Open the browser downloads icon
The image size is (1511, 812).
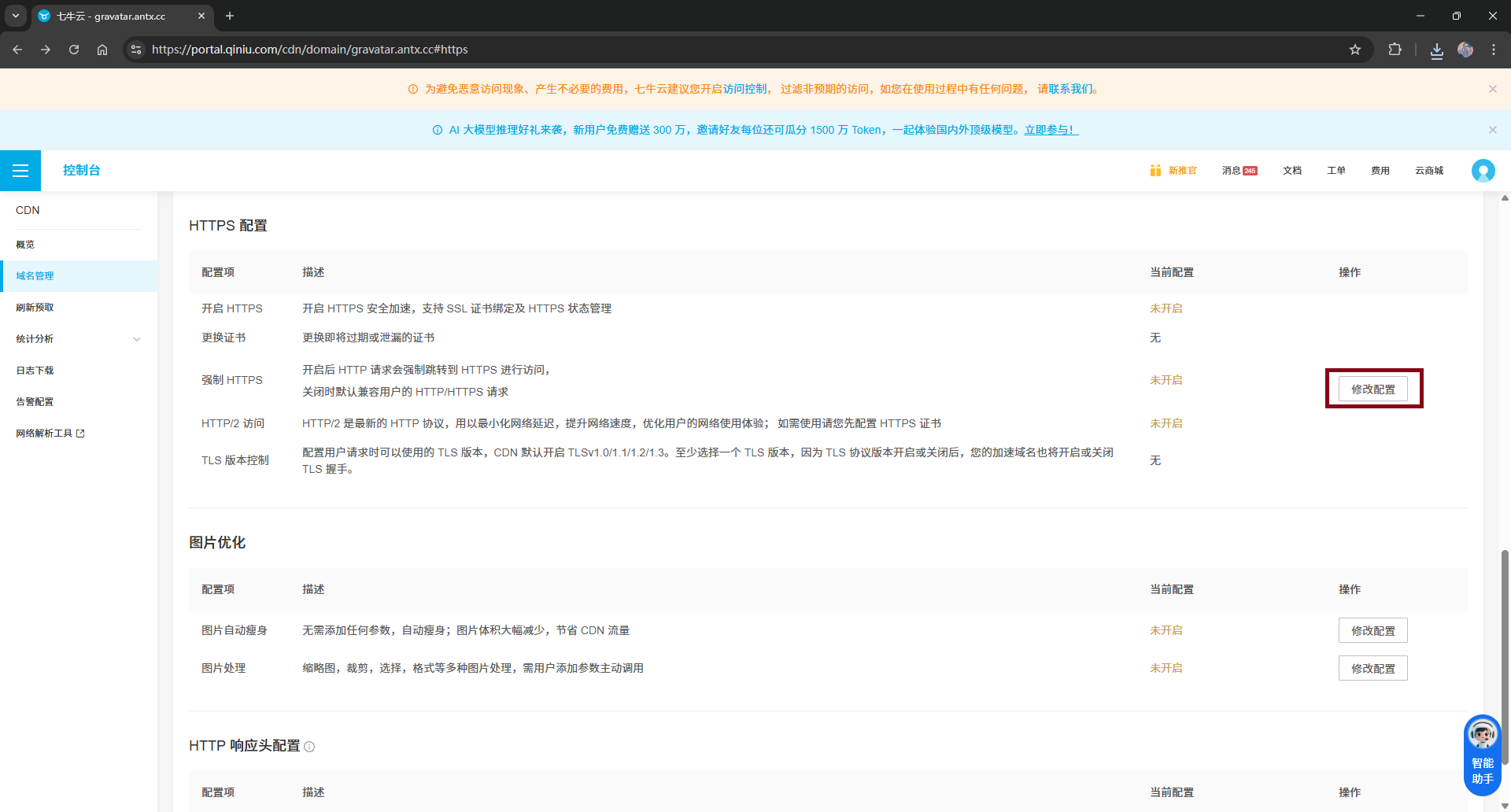(1437, 50)
